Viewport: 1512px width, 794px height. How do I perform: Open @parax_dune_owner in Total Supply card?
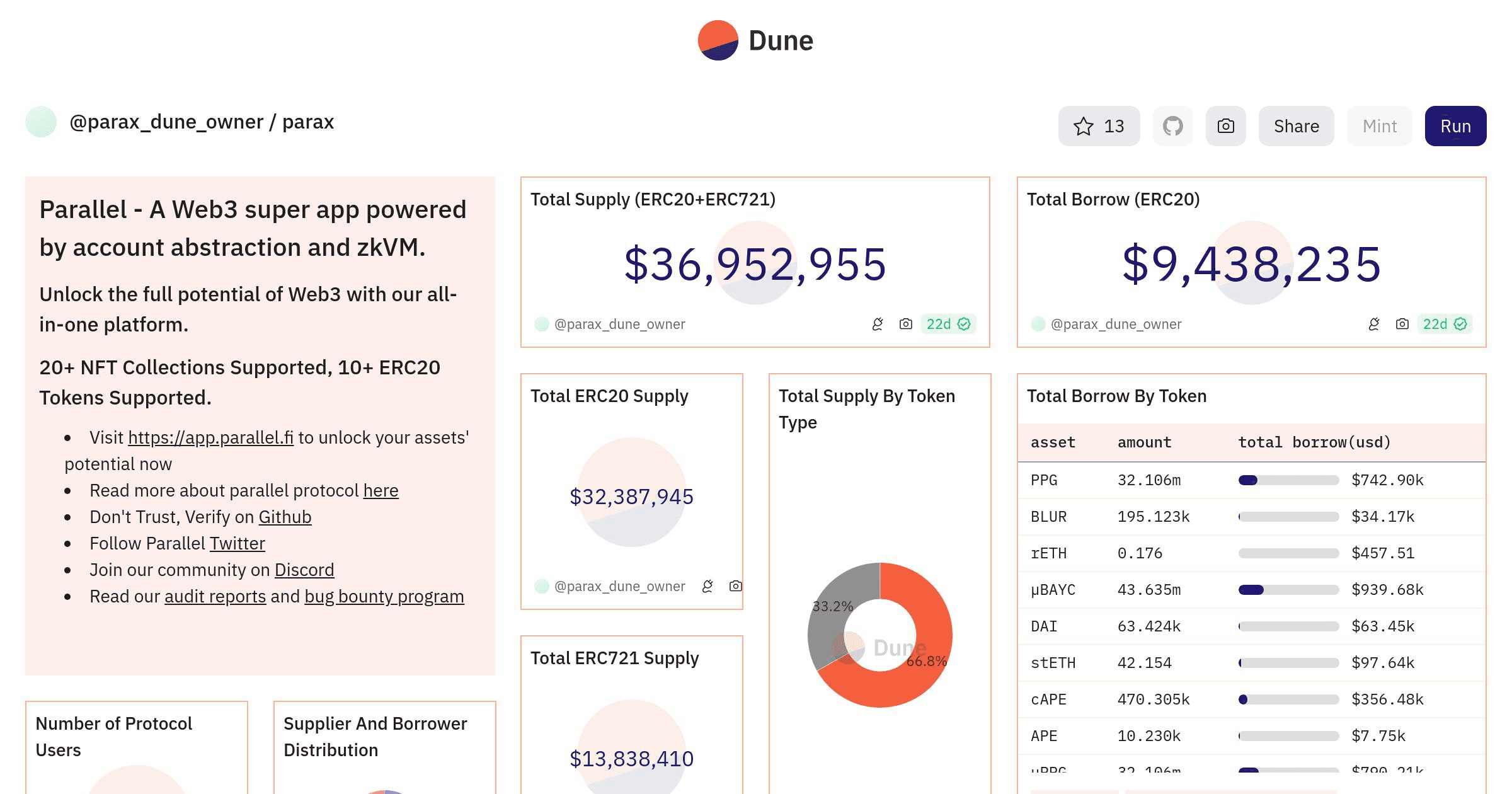[619, 324]
